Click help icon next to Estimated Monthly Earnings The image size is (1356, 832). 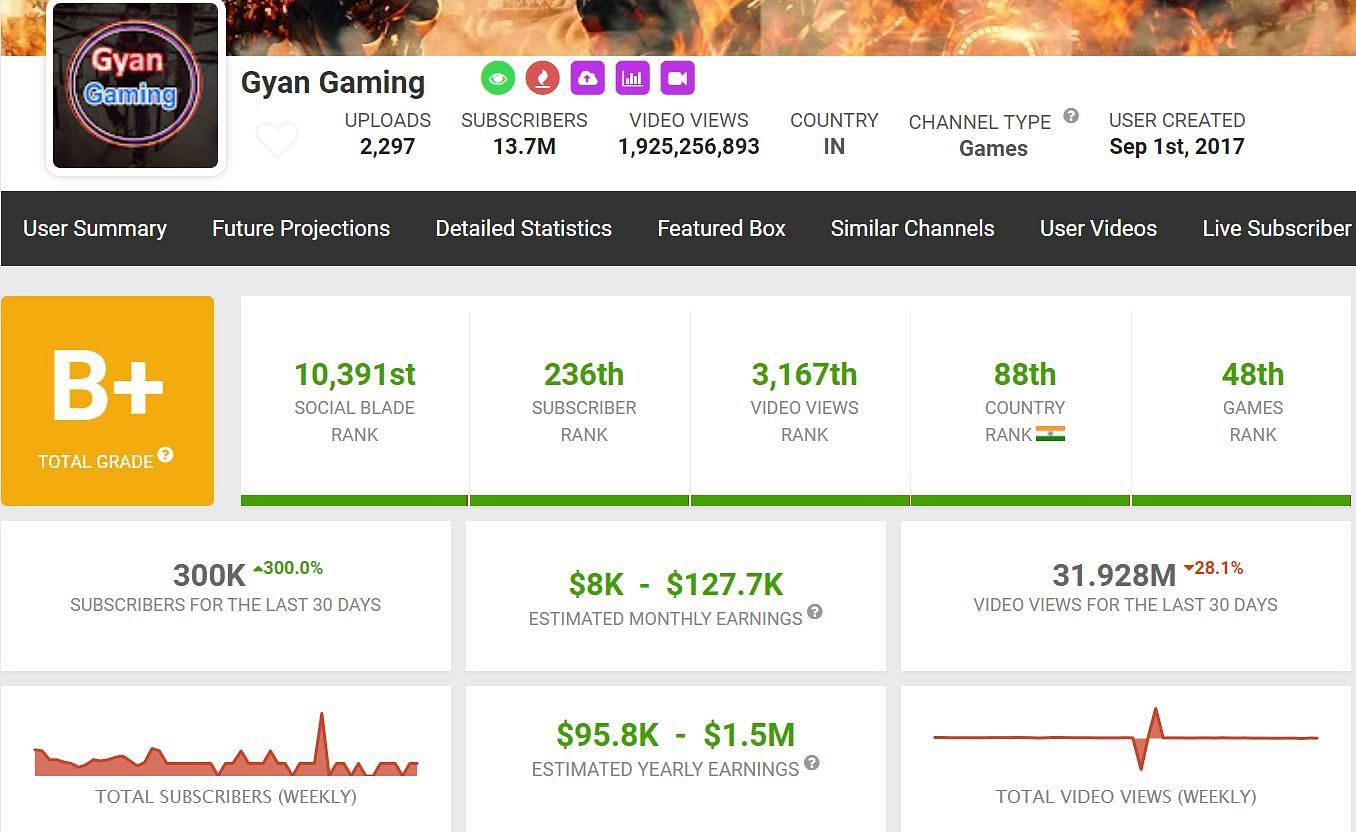[x=815, y=612]
